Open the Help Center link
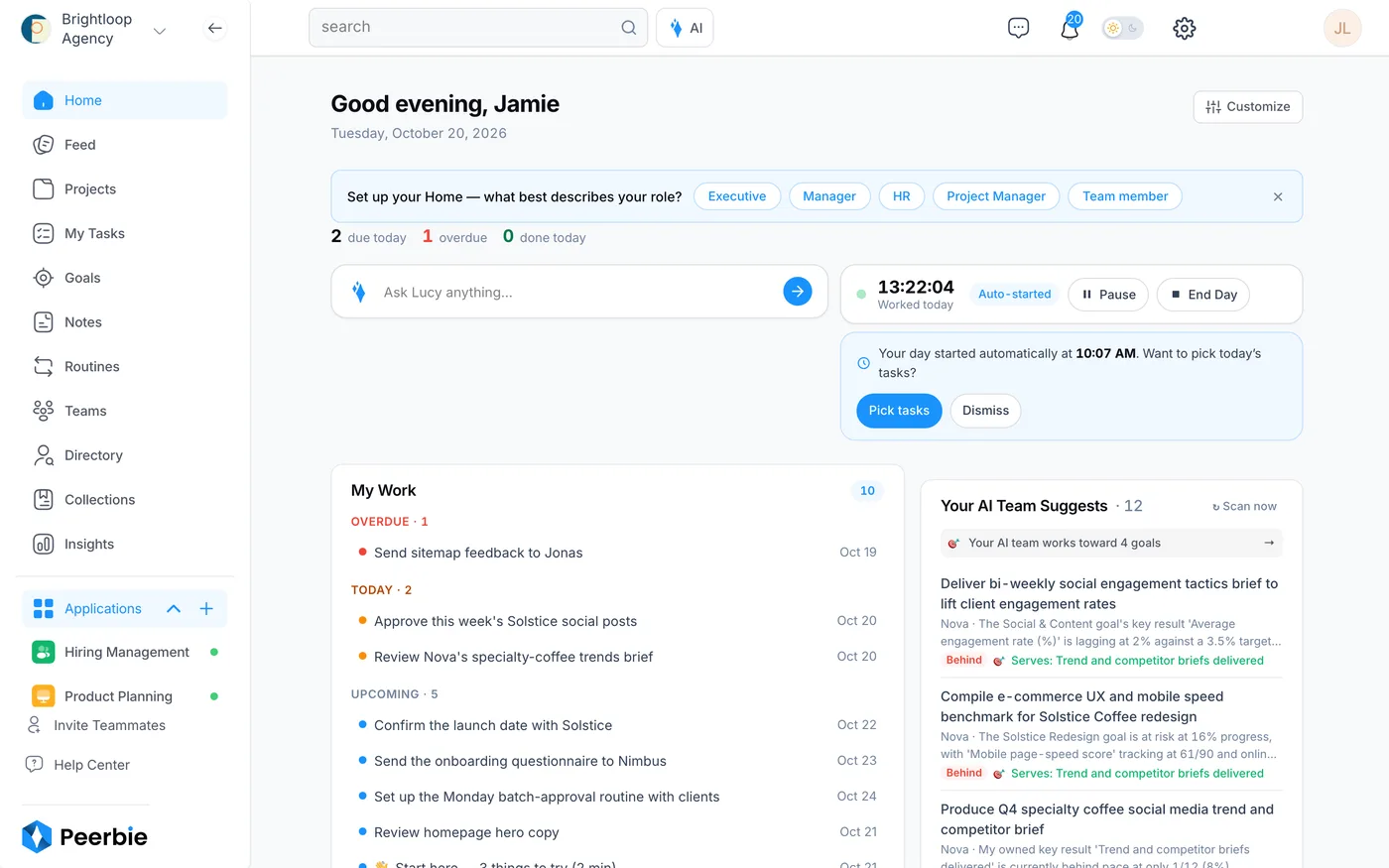The width and height of the screenshot is (1389, 868). [x=77, y=765]
